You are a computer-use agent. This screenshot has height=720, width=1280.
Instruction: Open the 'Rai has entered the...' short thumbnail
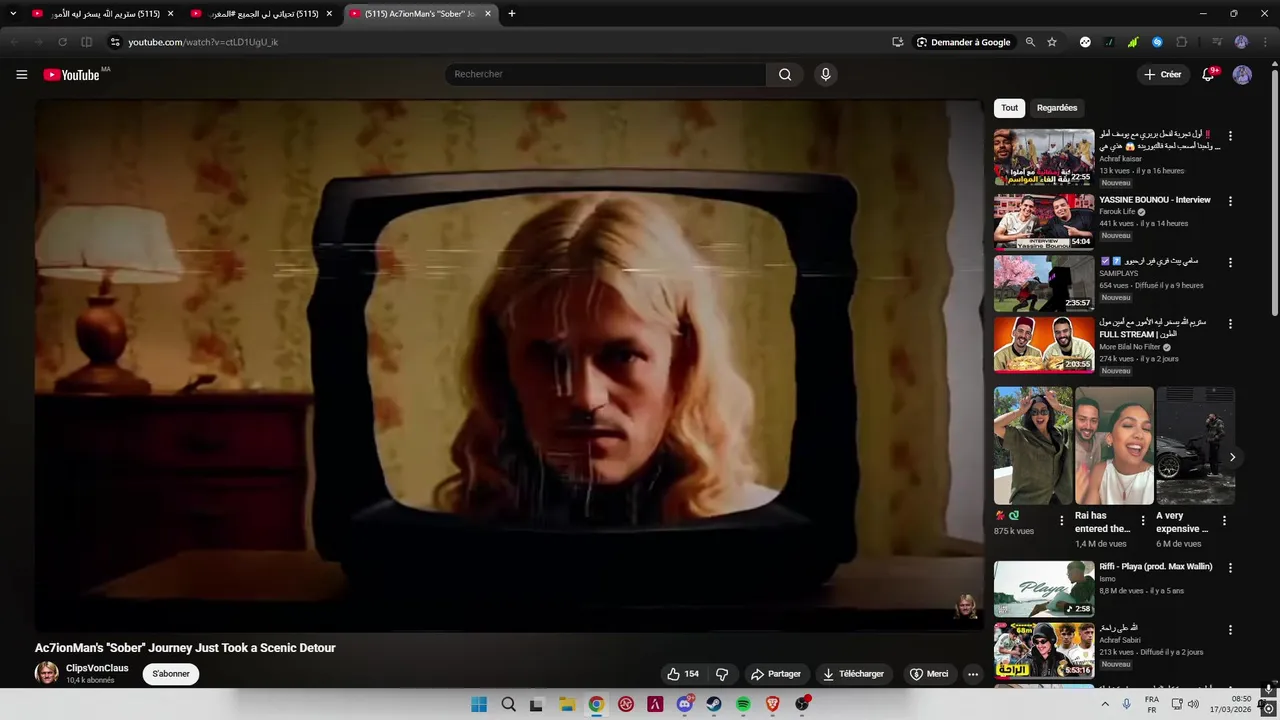coord(1114,445)
